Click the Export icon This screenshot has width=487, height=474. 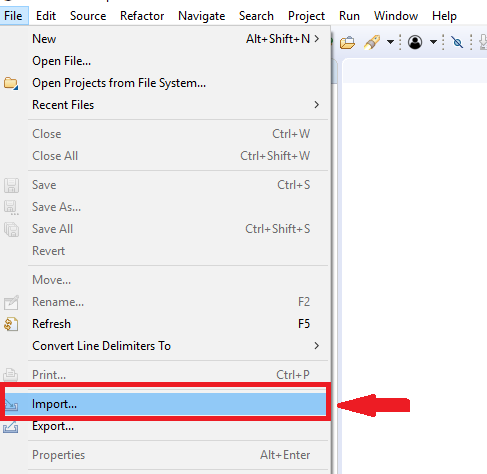pos(11,427)
